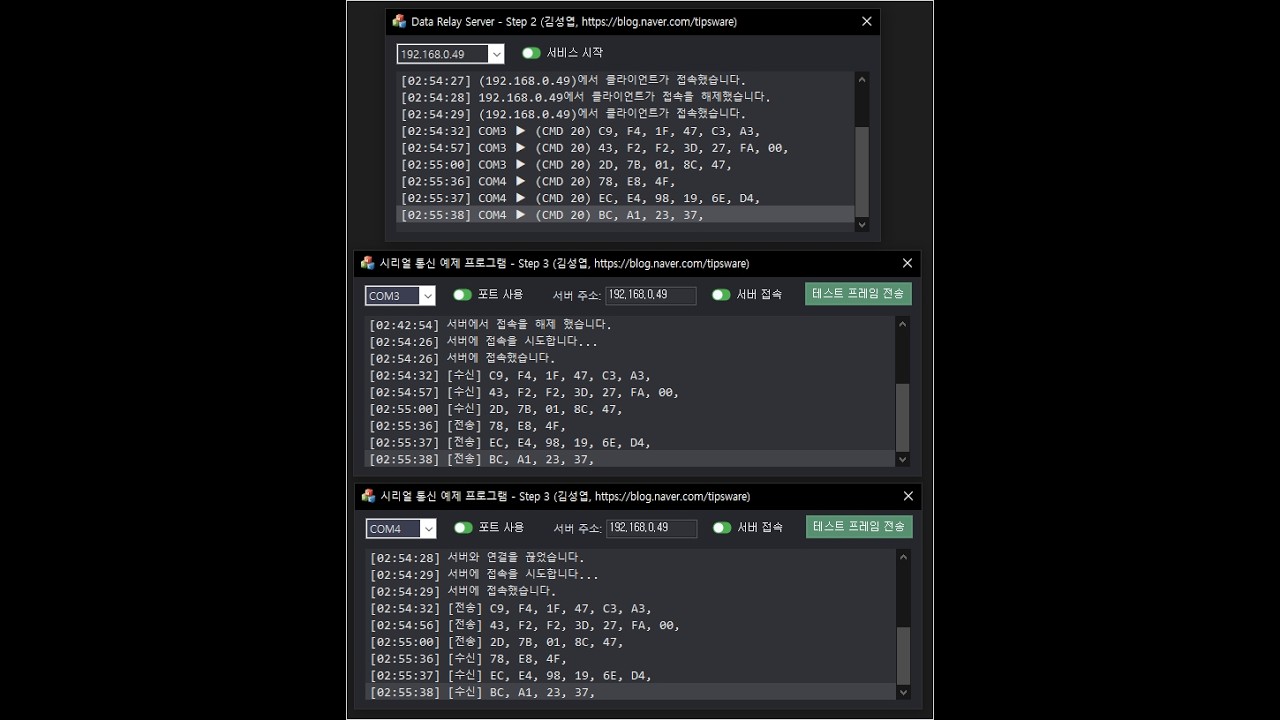Select COM4 log row [02:54:56] [전송] 43, F2
1280x720 pixels.
coord(631,625)
